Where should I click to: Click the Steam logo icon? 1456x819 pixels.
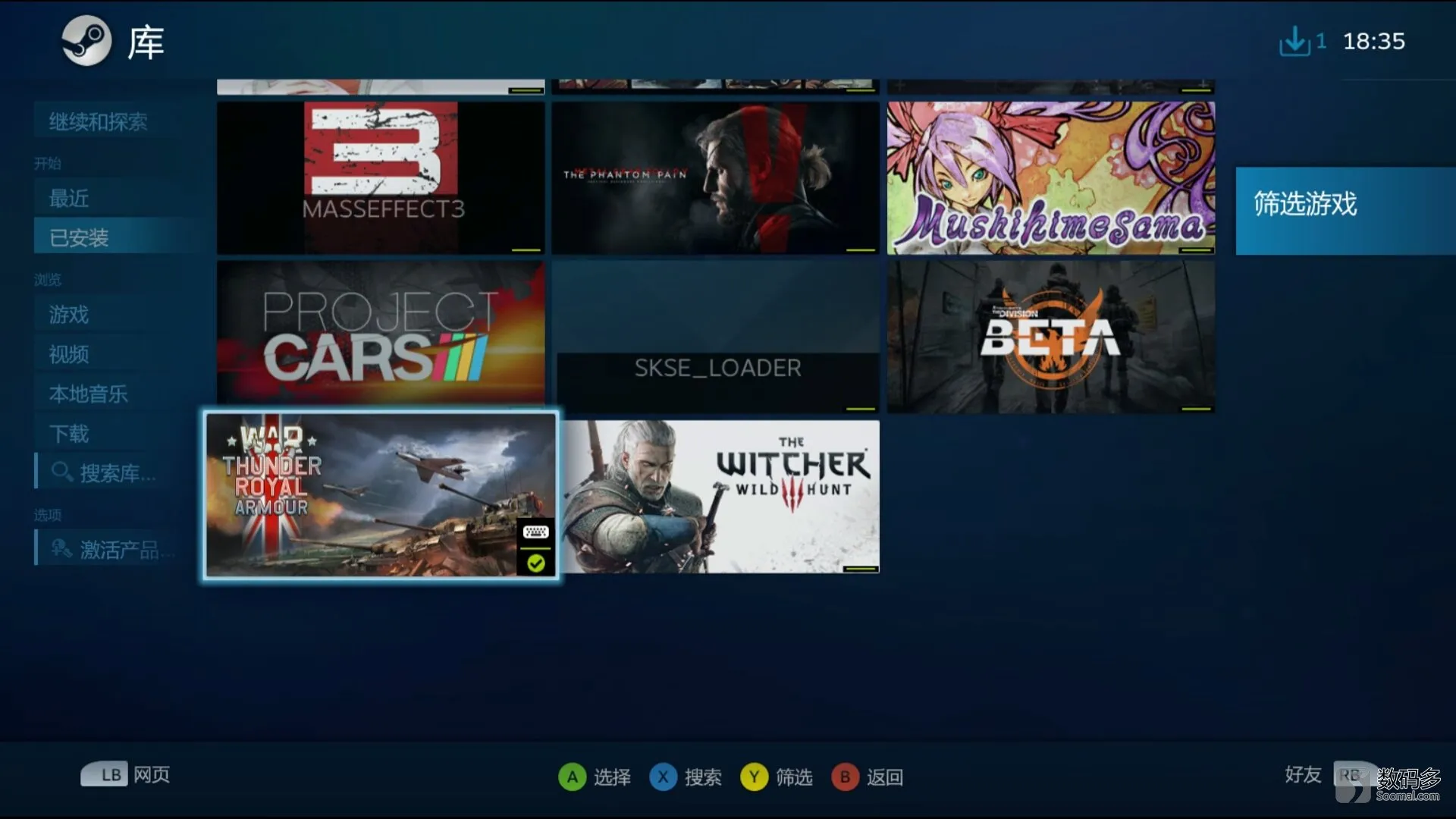tap(86, 41)
